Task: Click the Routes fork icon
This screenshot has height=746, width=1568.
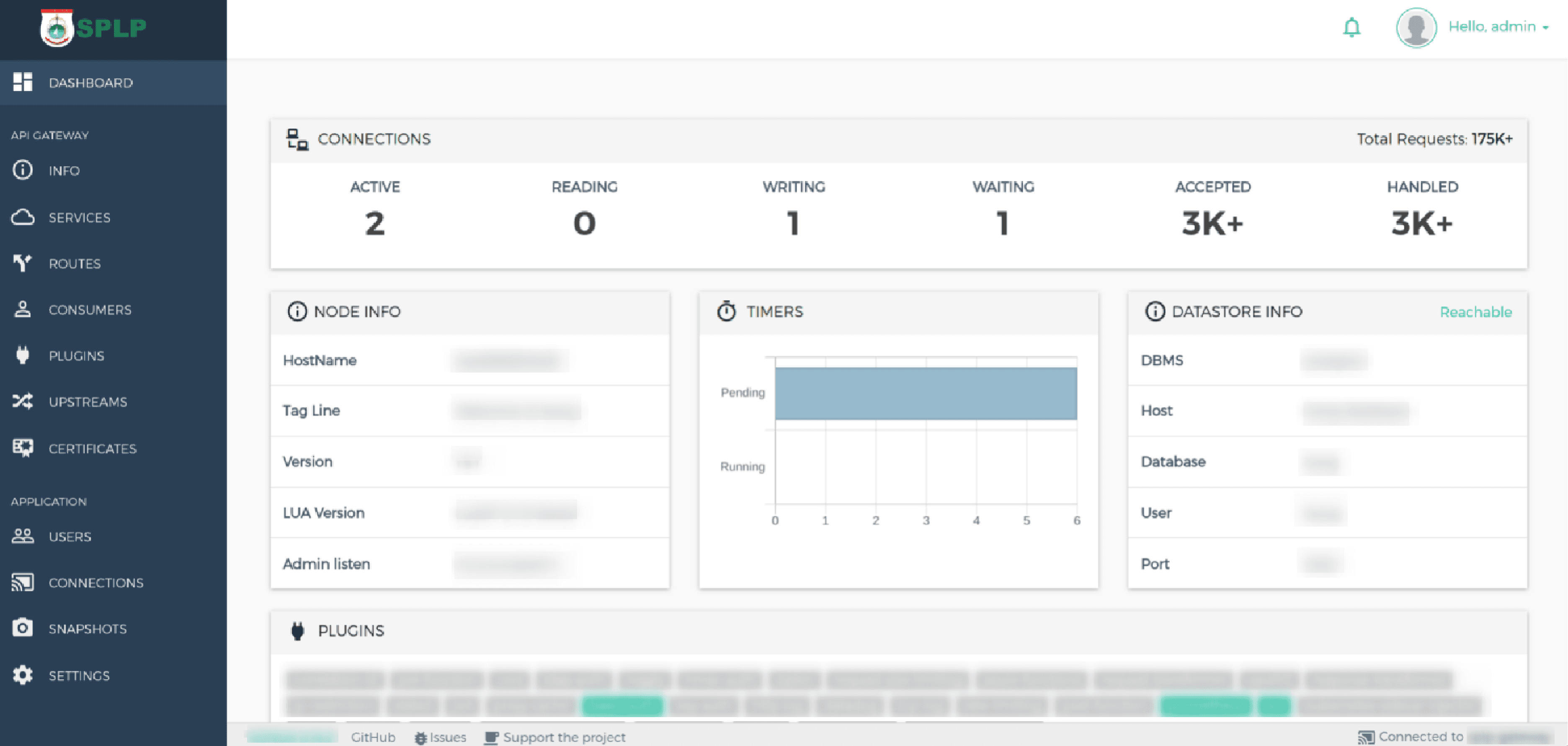Action: pos(23,263)
